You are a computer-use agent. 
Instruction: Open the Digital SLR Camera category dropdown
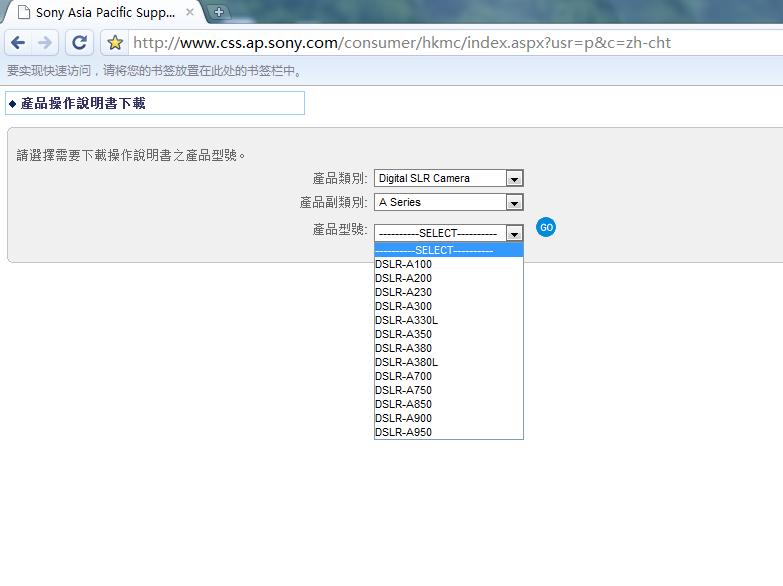pyautogui.click(x=448, y=178)
